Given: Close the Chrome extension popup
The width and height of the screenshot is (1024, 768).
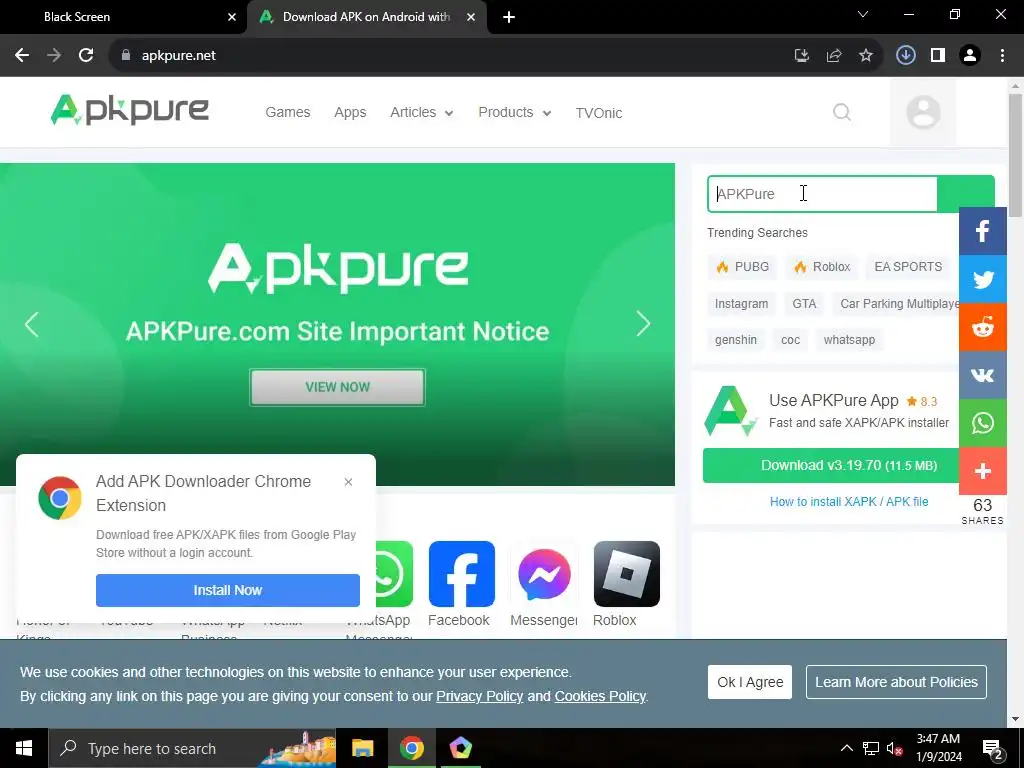Looking at the screenshot, I should 348,482.
